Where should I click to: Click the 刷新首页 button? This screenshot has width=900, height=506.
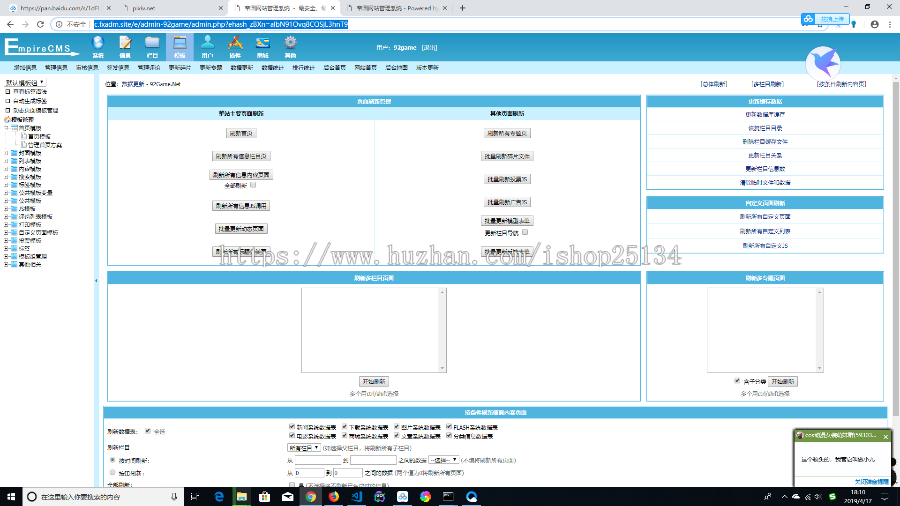(x=241, y=133)
